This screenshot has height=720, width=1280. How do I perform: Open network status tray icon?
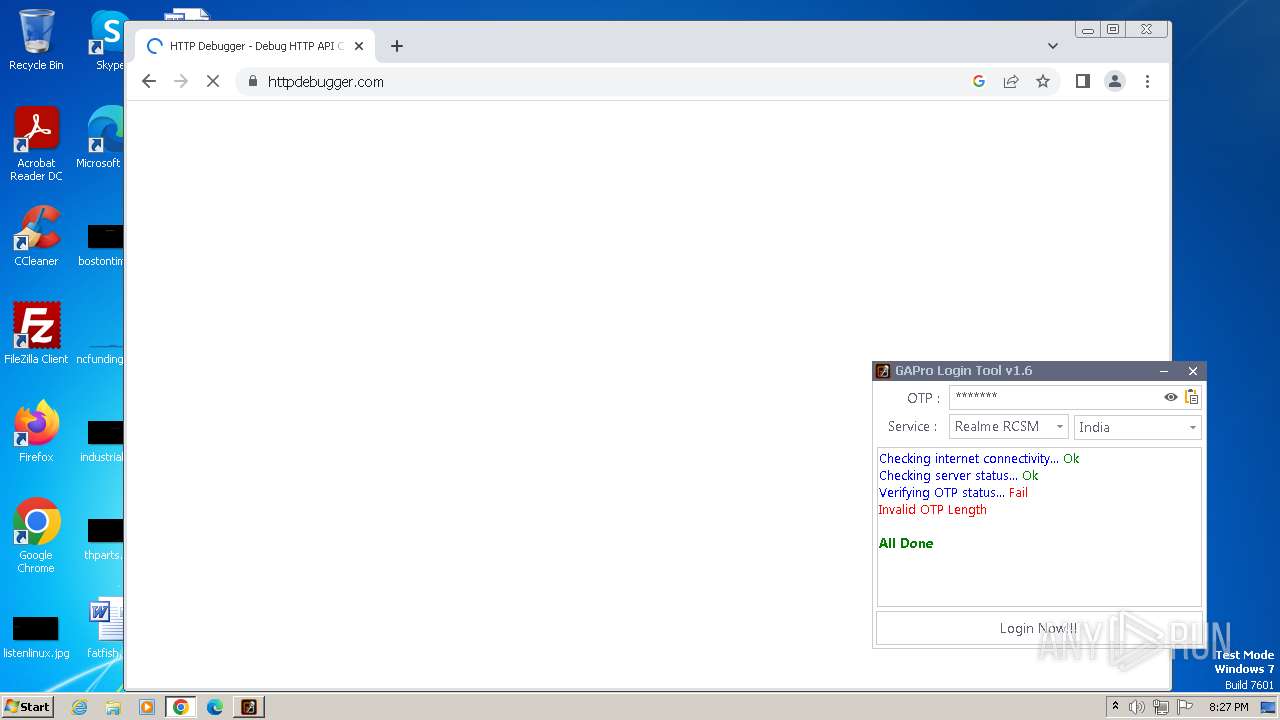tap(1161, 707)
